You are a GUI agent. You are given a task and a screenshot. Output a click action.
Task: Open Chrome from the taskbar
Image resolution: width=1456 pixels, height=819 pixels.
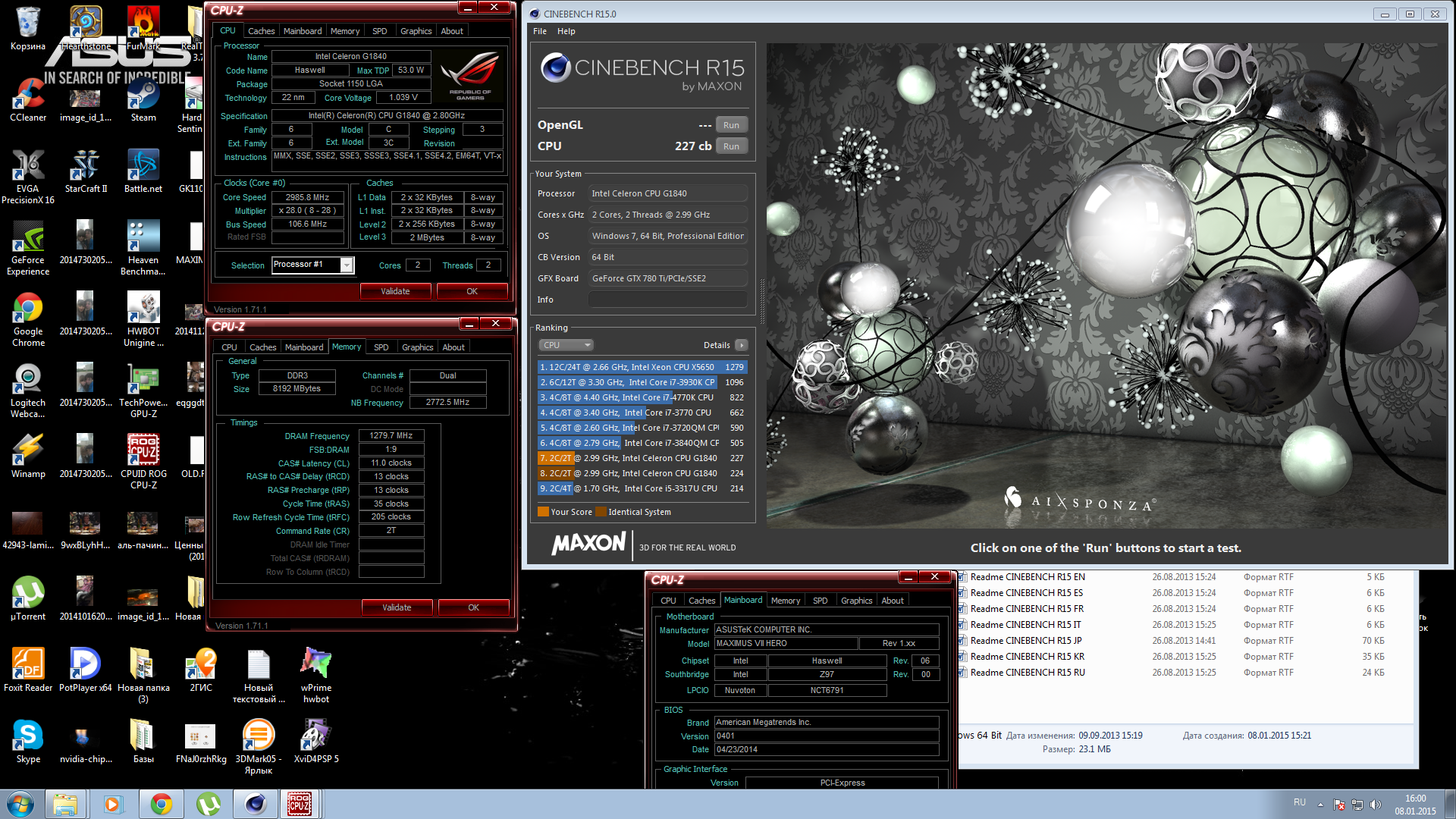[x=161, y=804]
